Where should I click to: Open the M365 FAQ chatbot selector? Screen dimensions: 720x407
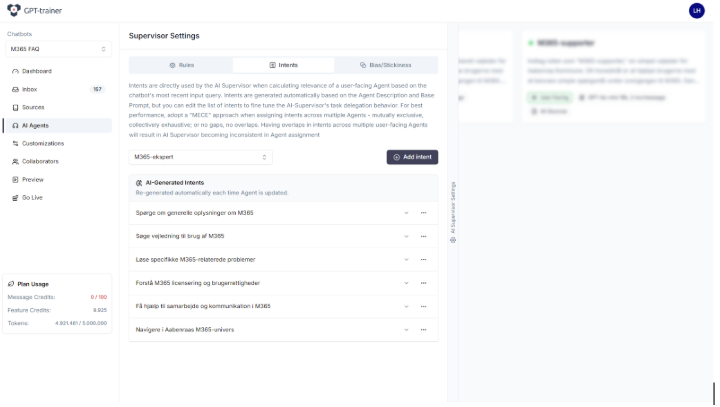[x=58, y=49]
